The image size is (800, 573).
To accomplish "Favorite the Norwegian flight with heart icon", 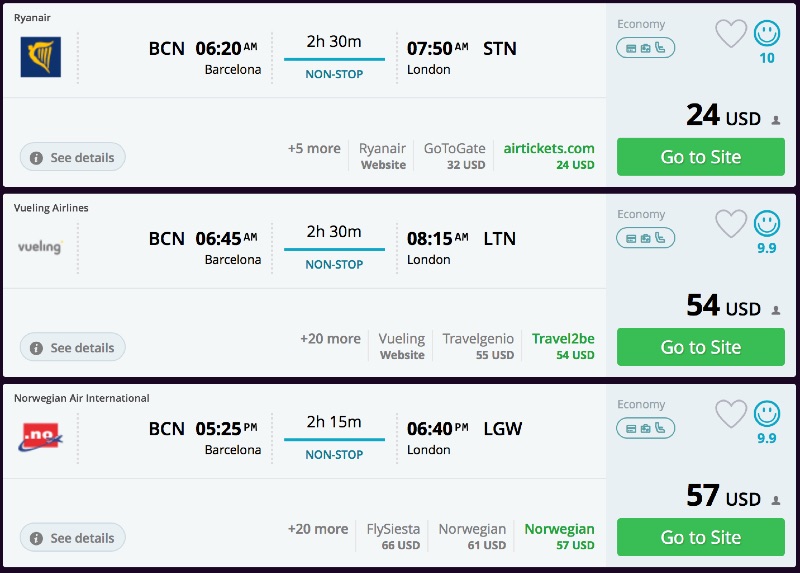I will tap(731, 414).
